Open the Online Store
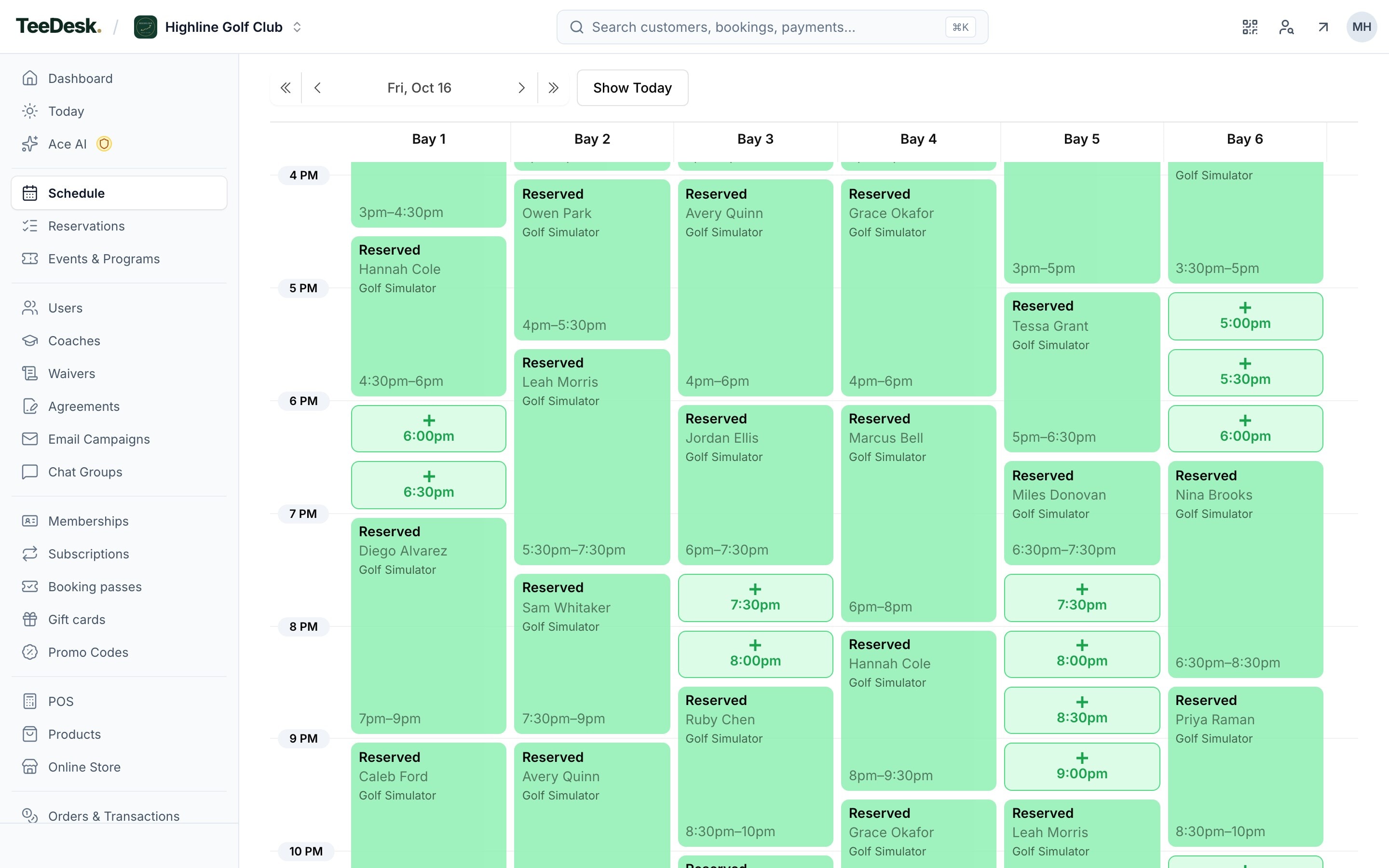The image size is (1389, 868). click(x=119, y=767)
